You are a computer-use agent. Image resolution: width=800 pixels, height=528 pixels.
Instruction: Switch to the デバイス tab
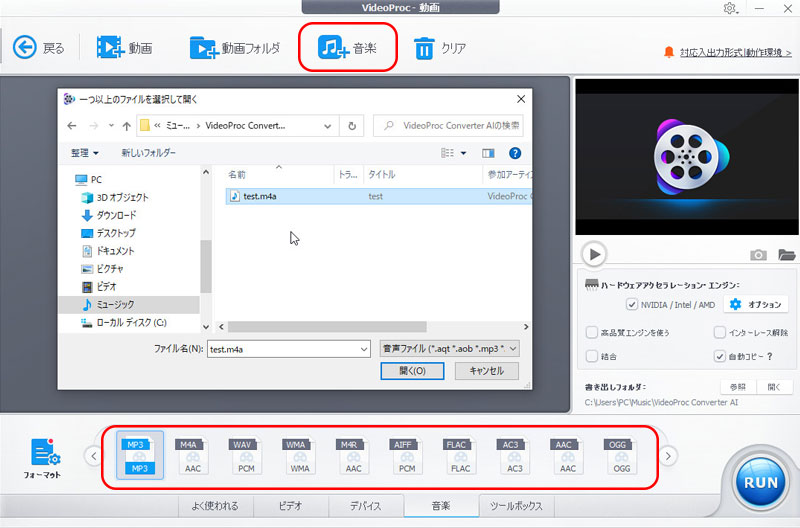pyautogui.click(x=366, y=506)
